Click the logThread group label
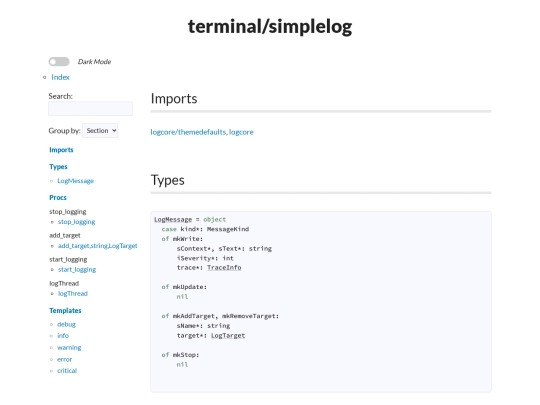Image resolution: width=540 pixels, height=405 pixels. 64,283
